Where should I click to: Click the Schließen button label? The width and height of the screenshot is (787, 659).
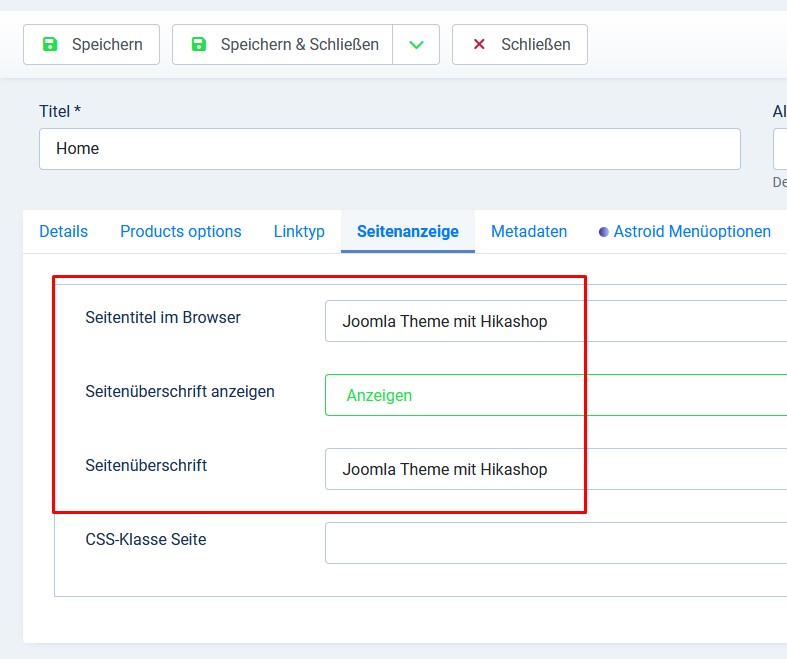coord(536,44)
